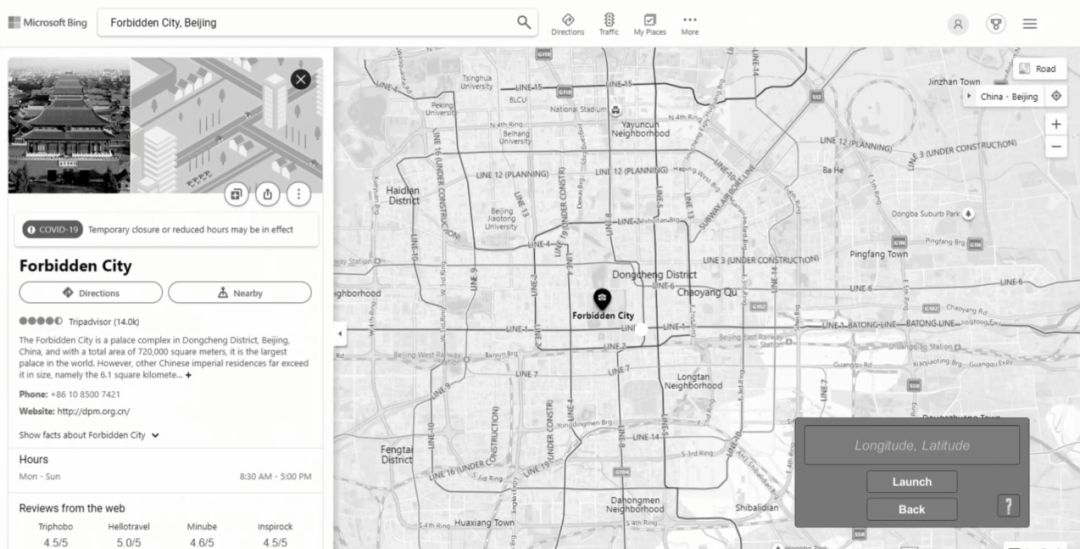Open the More menu
Viewport: 1080px width, 549px height.
click(689, 24)
